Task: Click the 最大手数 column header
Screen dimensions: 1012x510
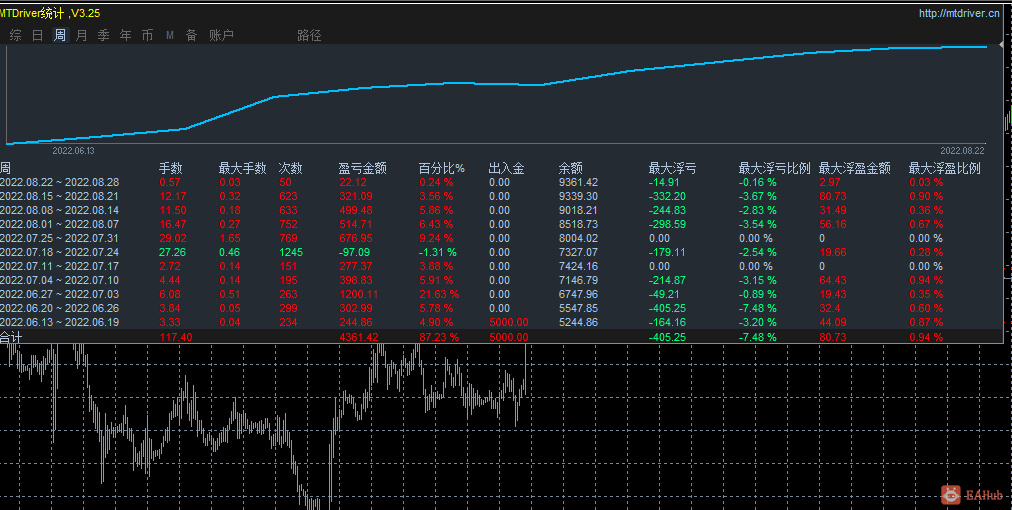Action: [x=243, y=168]
